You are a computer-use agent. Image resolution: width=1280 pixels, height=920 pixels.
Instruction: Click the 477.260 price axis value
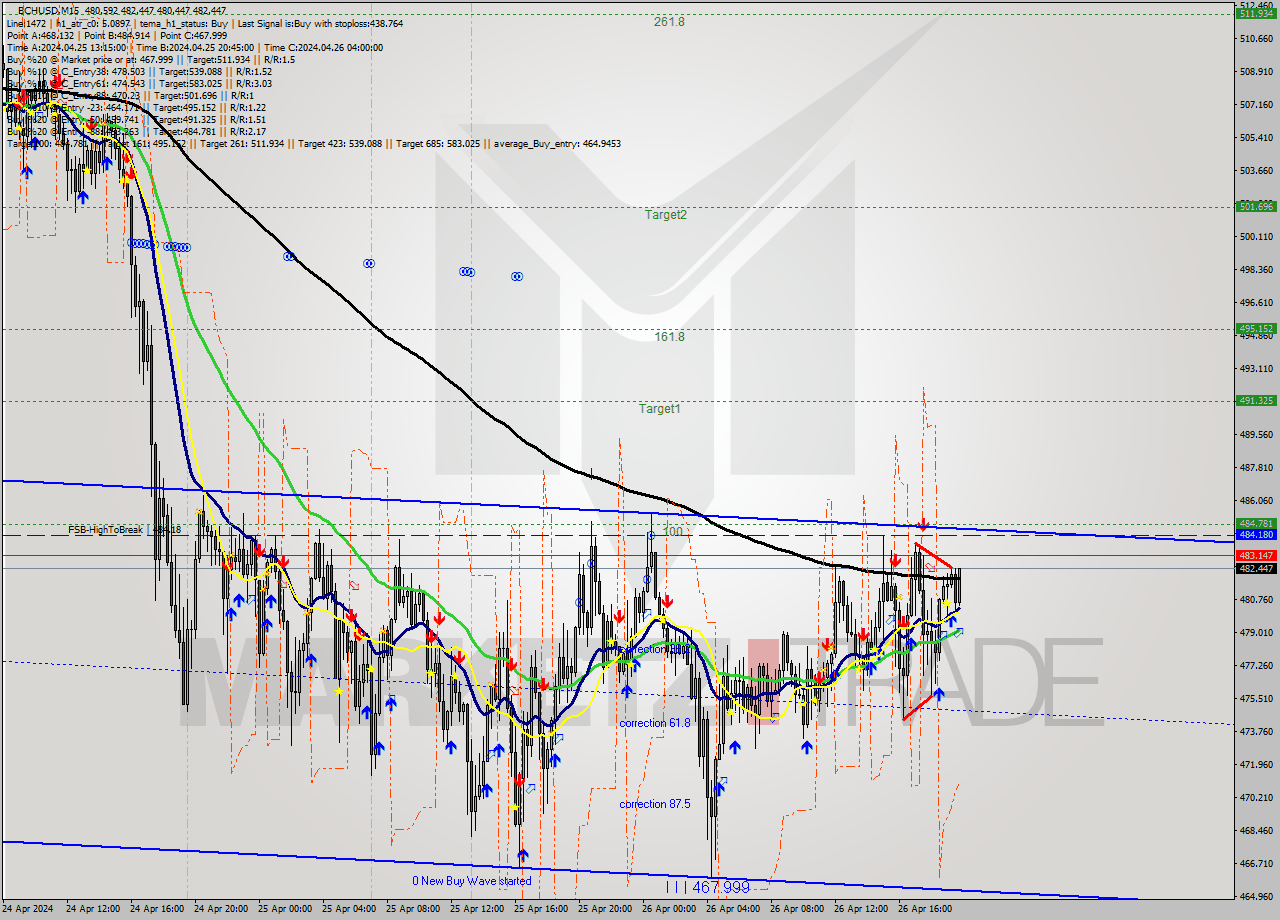pos(1256,666)
